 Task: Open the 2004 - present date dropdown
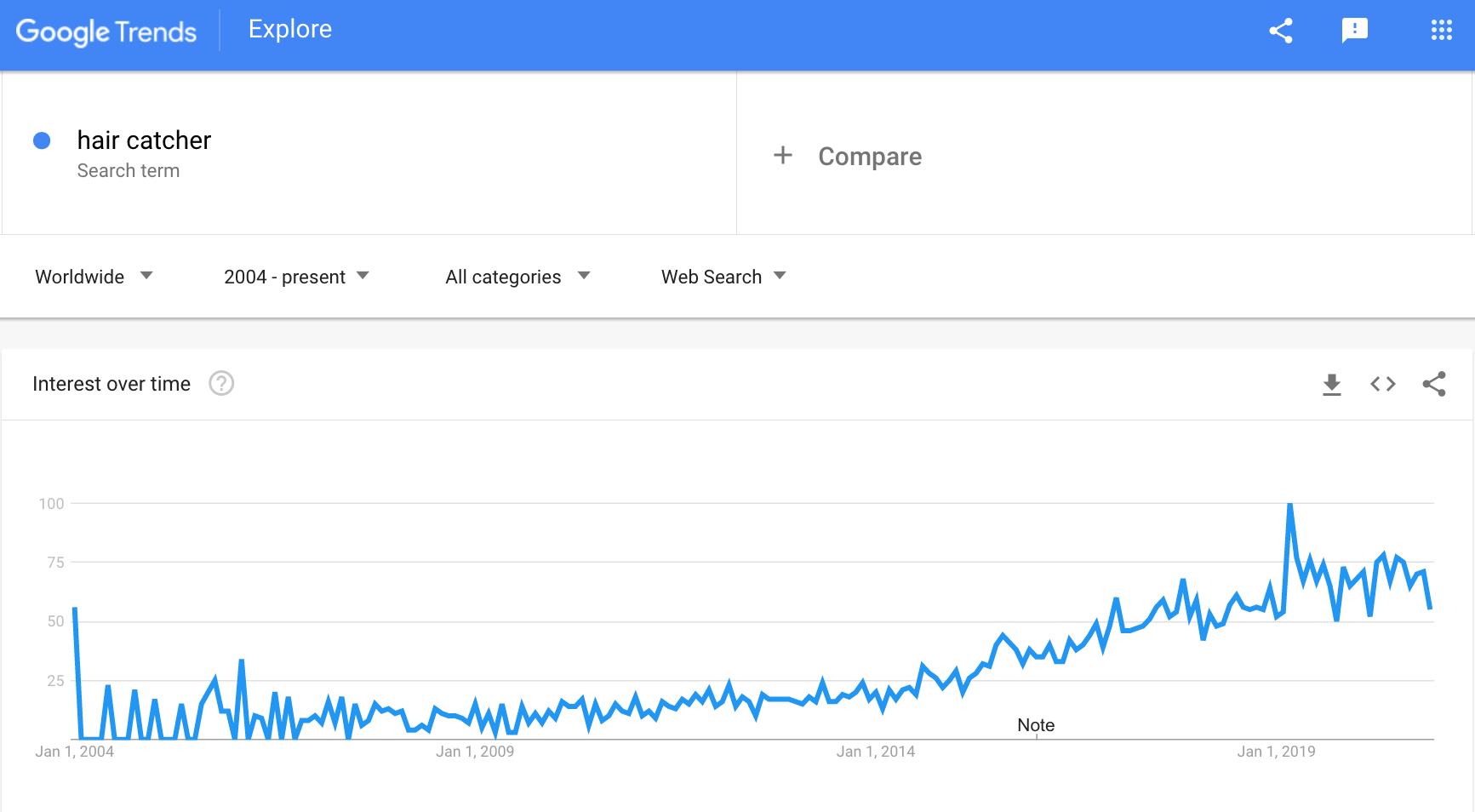click(296, 277)
